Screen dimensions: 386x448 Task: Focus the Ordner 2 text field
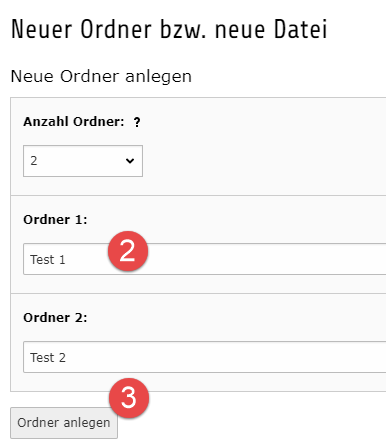(205, 357)
